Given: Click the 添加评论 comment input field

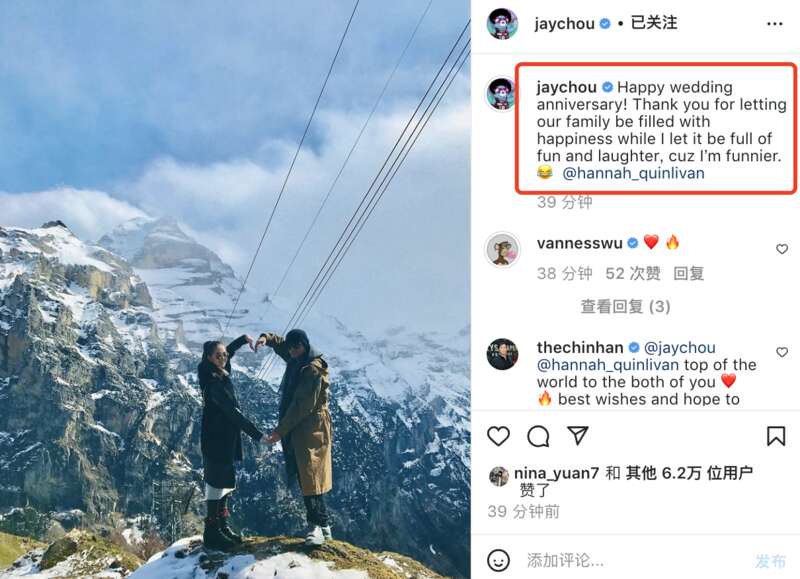Looking at the screenshot, I should [x=635, y=561].
